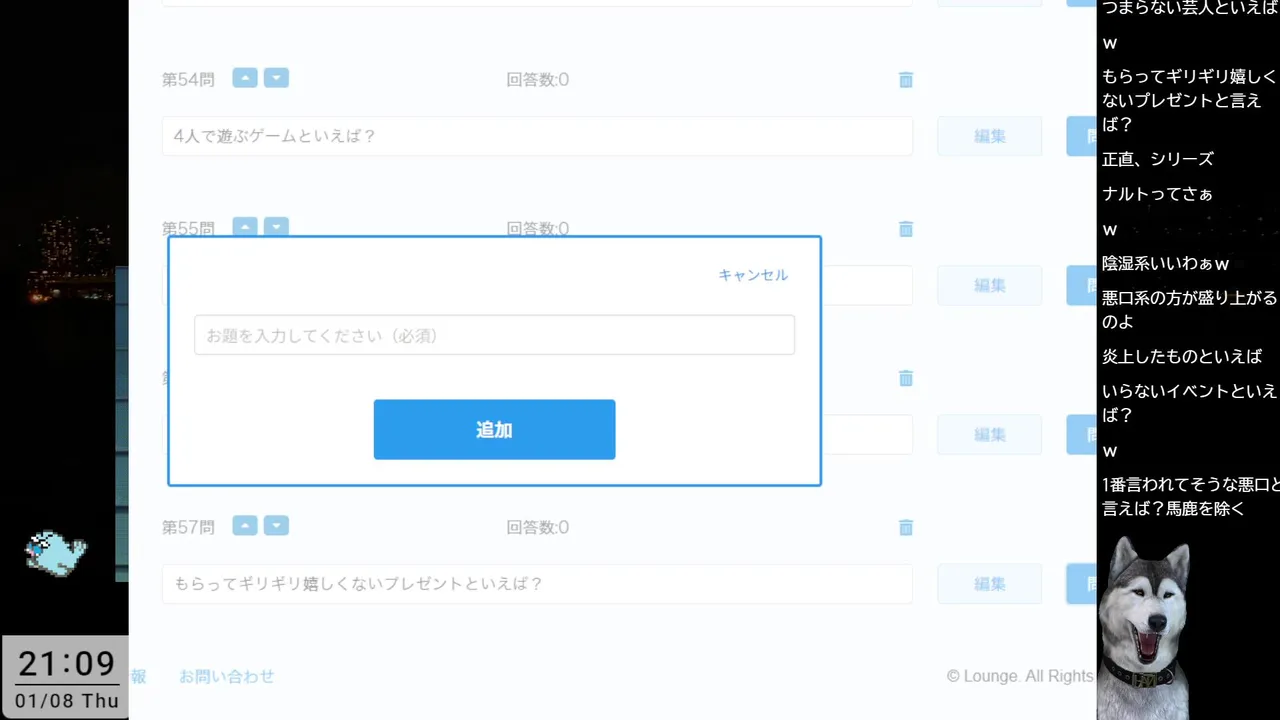Click 編集 for 4人で遊ぶゲームといえば？

(989, 136)
